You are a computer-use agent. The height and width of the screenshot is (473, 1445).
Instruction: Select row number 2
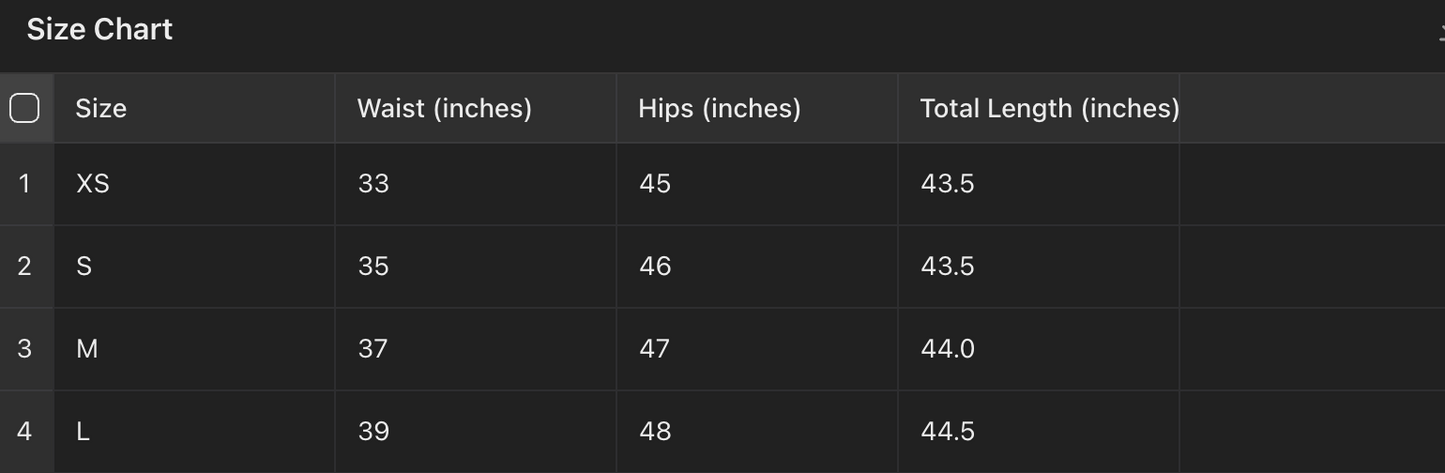(25, 266)
